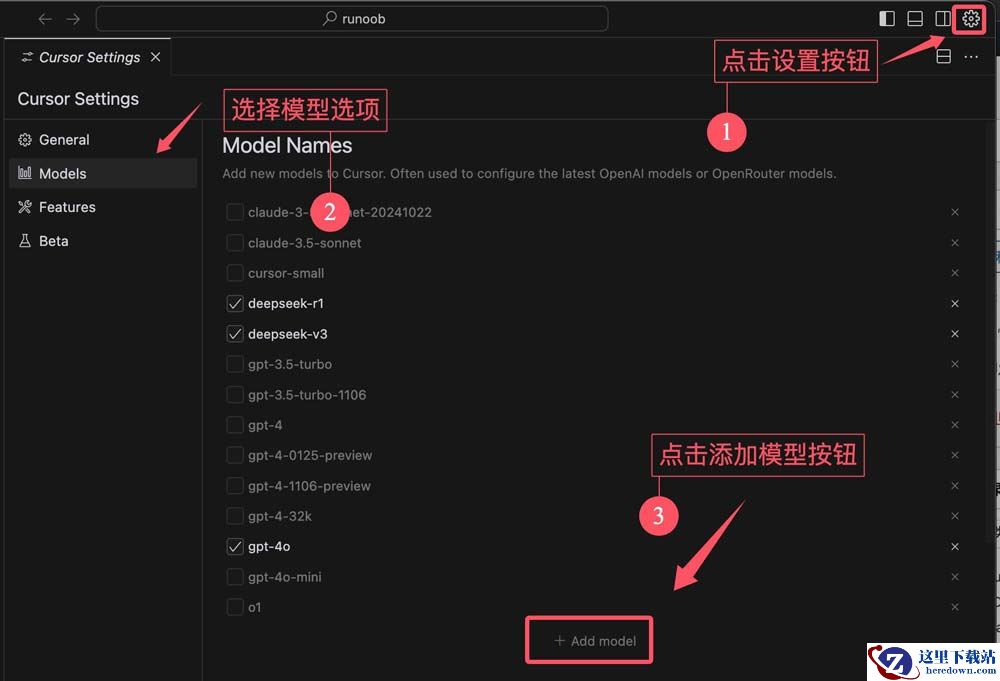Click the Model Names heading
This screenshot has height=681, width=1000.
[287, 145]
